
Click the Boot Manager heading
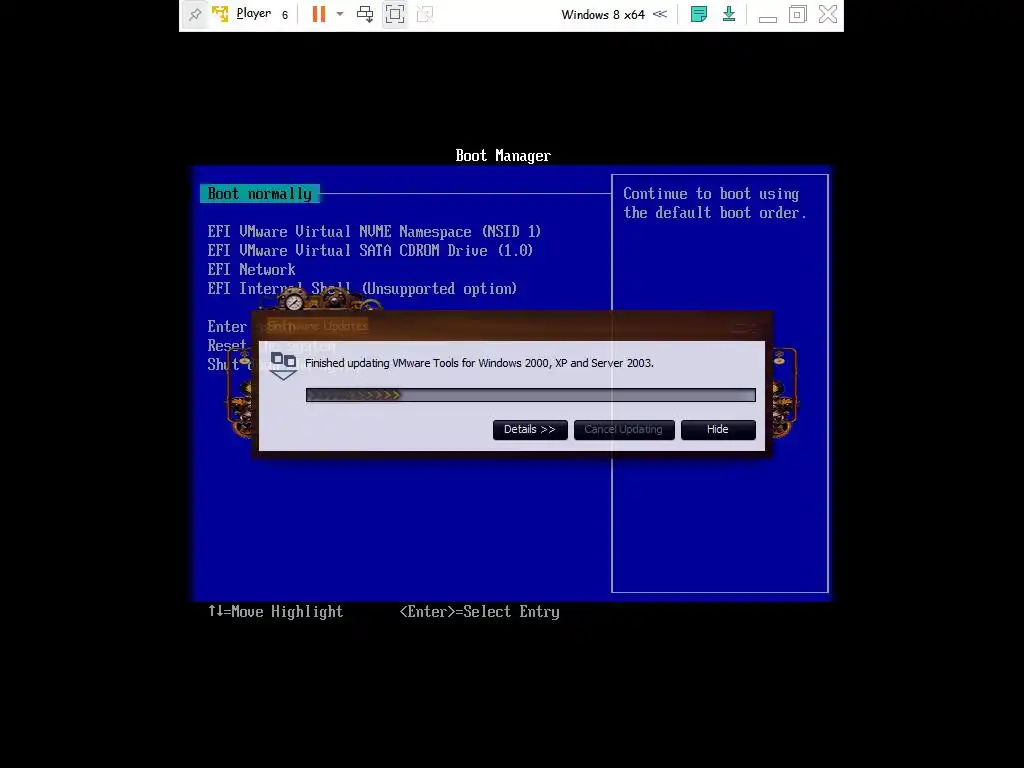(x=503, y=156)
